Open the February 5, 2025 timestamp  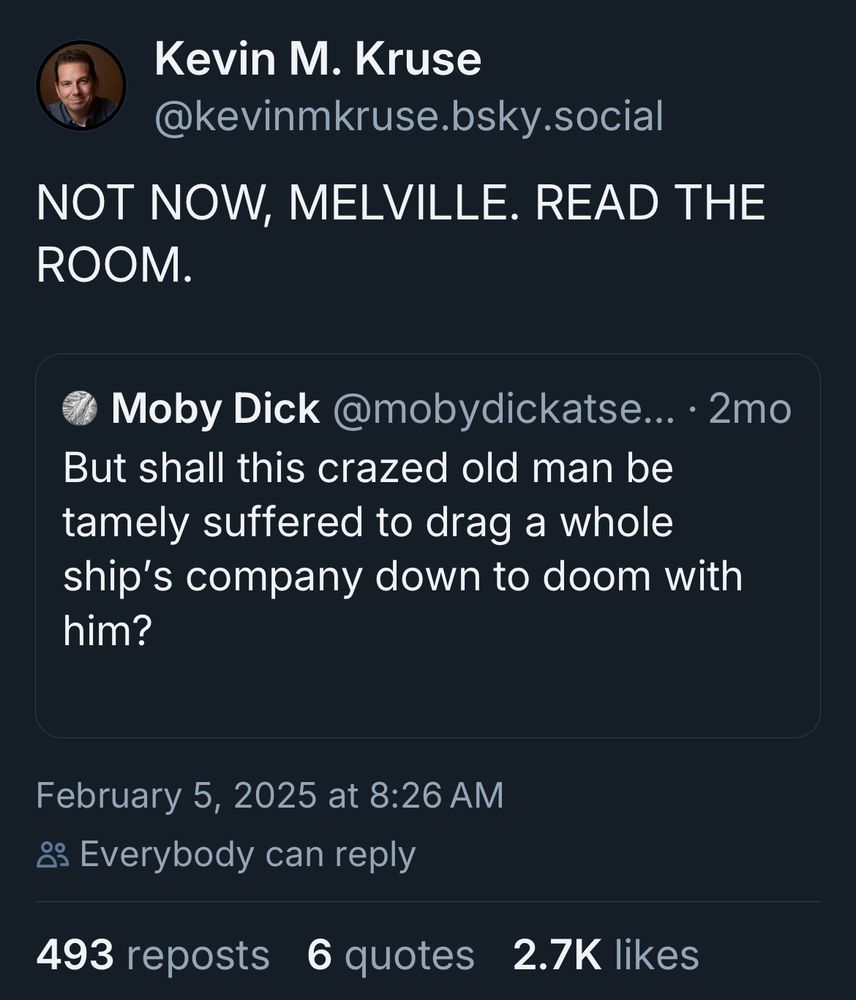269,796
